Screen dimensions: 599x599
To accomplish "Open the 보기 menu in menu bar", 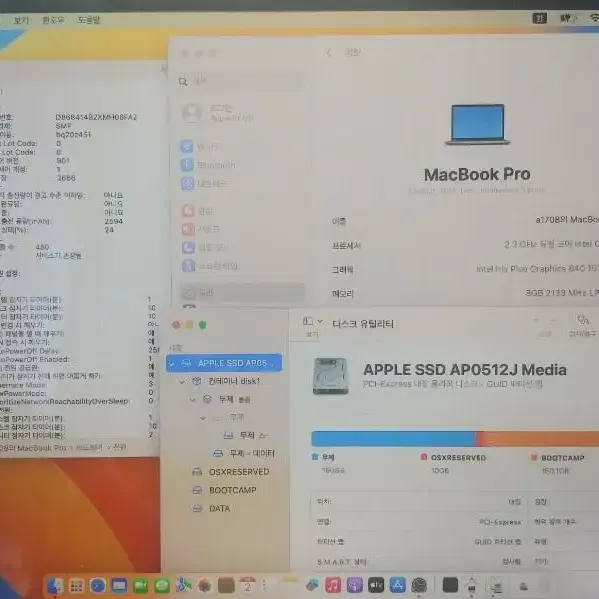I will [x=21, y=19].
